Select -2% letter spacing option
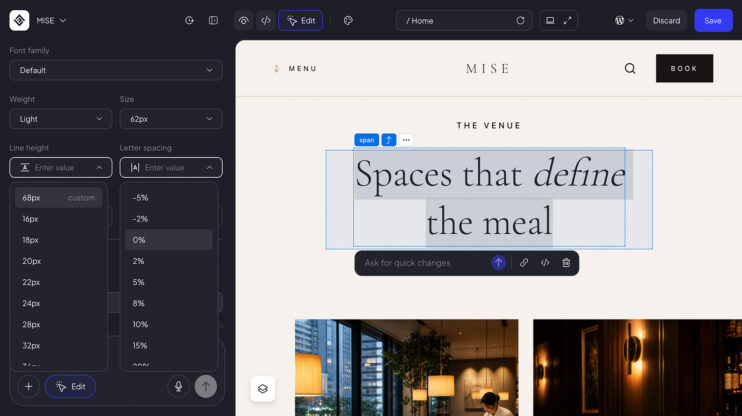742x416 pixels. (168, 219)
